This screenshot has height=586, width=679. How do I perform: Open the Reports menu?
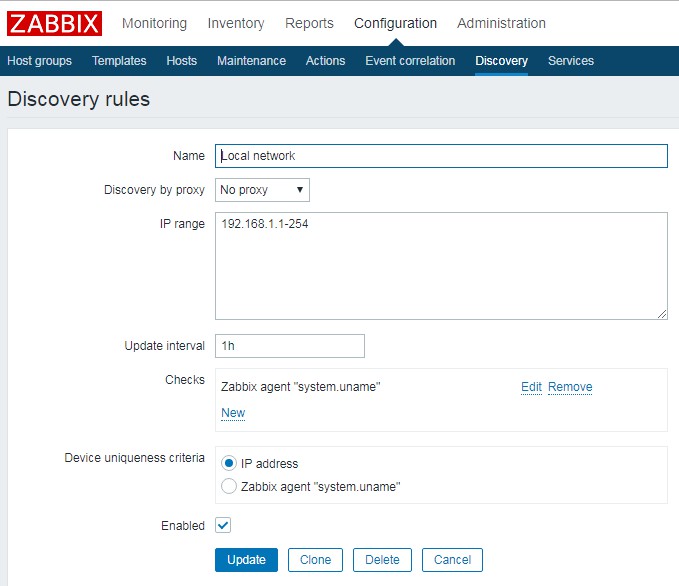309,23
